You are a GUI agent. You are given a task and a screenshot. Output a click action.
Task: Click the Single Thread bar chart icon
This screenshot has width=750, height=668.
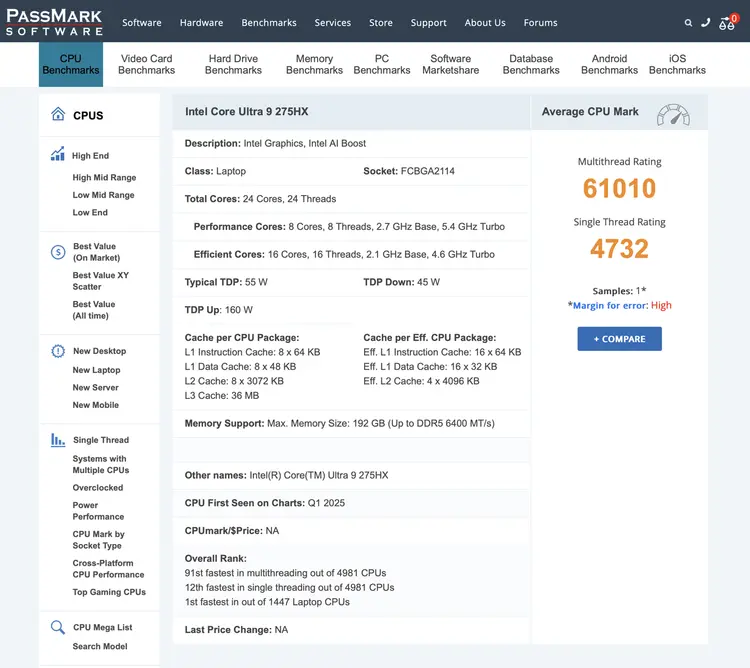click(58, 440)
